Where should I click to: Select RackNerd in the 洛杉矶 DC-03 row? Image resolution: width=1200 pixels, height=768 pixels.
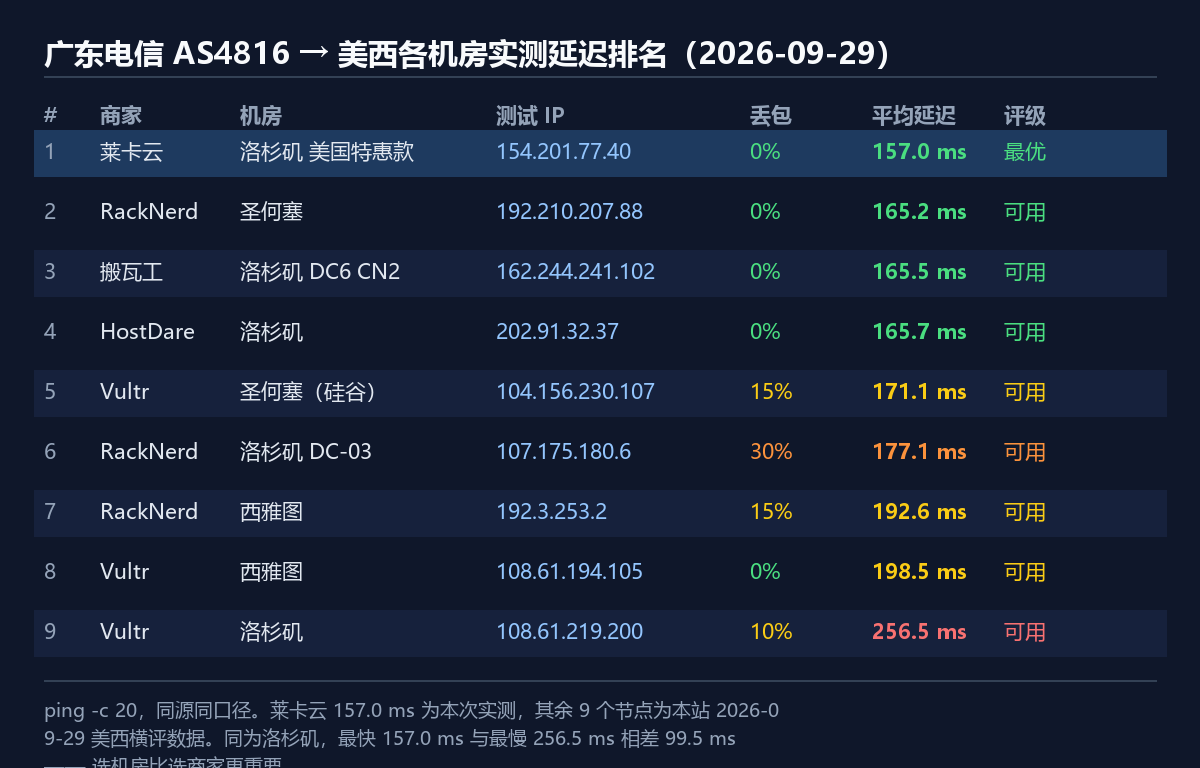[x=149, y=452]
